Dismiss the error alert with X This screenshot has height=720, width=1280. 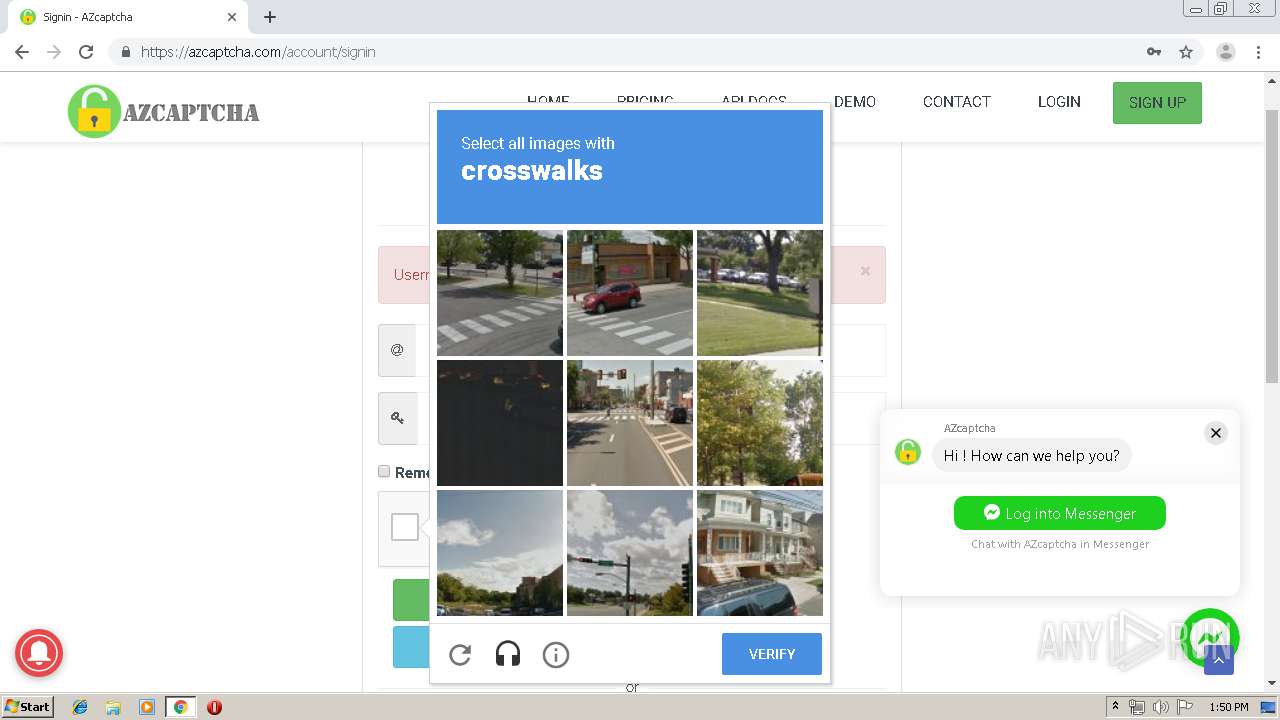tap(865, 271)
